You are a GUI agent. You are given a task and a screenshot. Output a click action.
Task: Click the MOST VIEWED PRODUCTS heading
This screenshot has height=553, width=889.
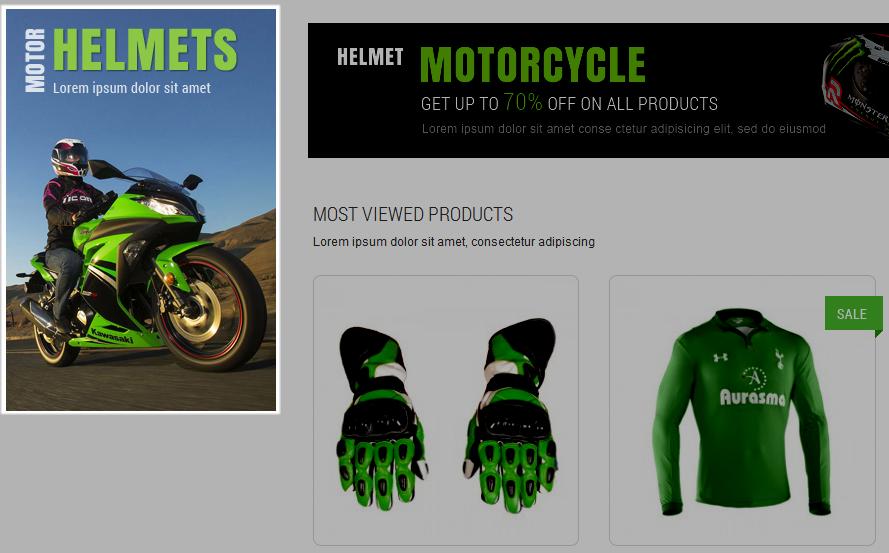point(413,214)
